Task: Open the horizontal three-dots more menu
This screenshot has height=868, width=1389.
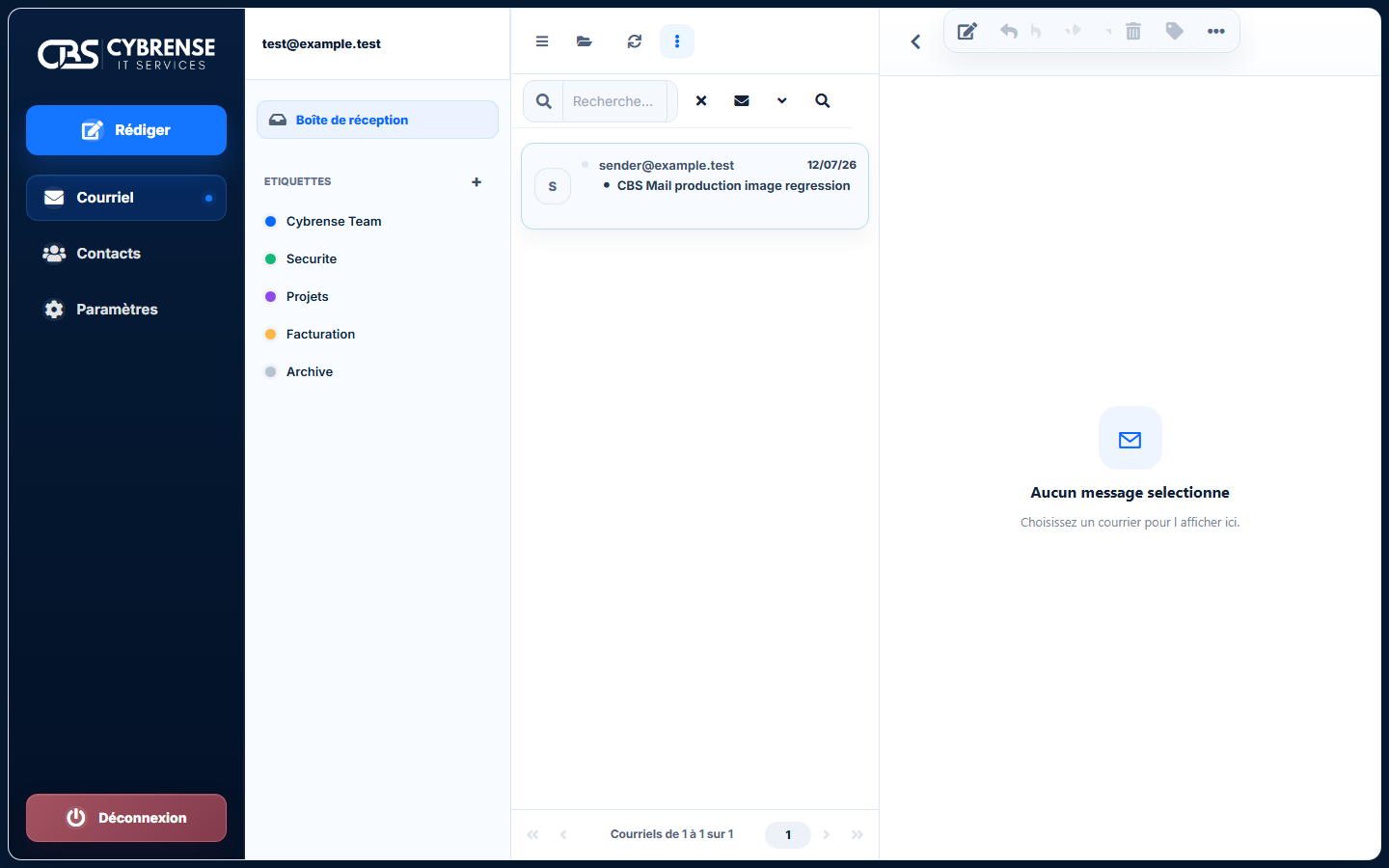Action: point(1216,31)
